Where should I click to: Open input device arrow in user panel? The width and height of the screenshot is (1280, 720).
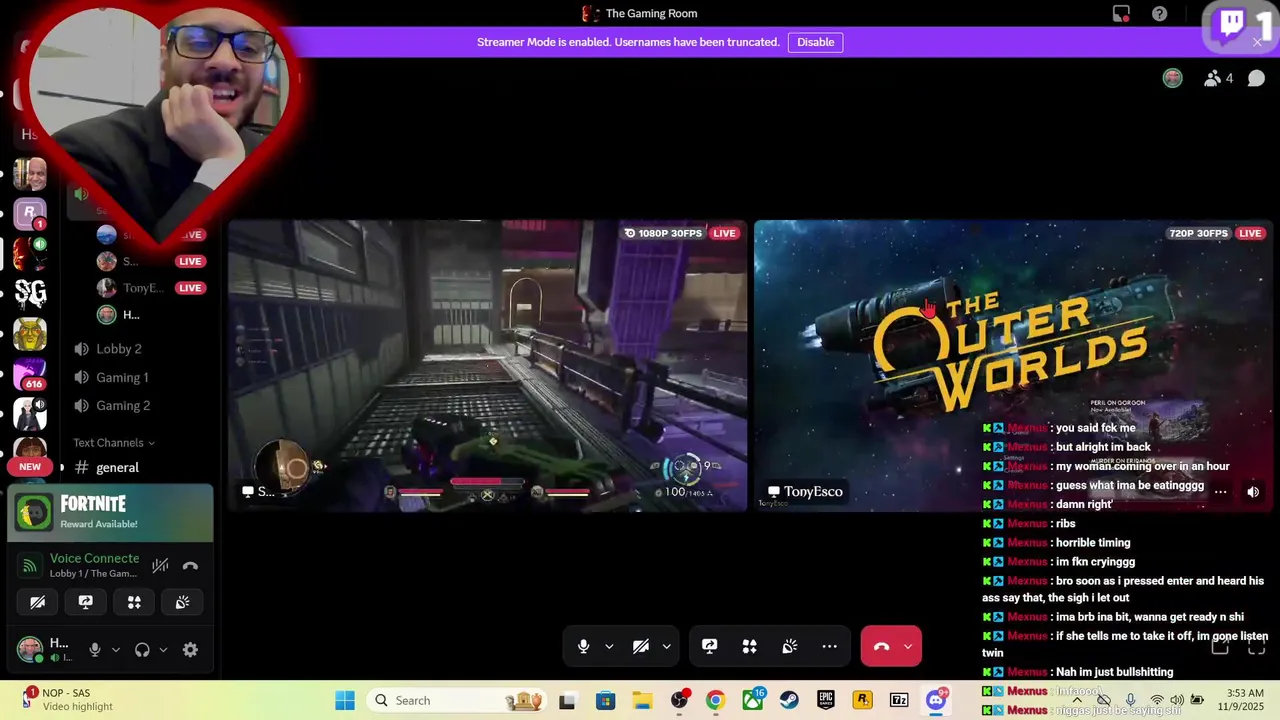[x=116, y=650]
